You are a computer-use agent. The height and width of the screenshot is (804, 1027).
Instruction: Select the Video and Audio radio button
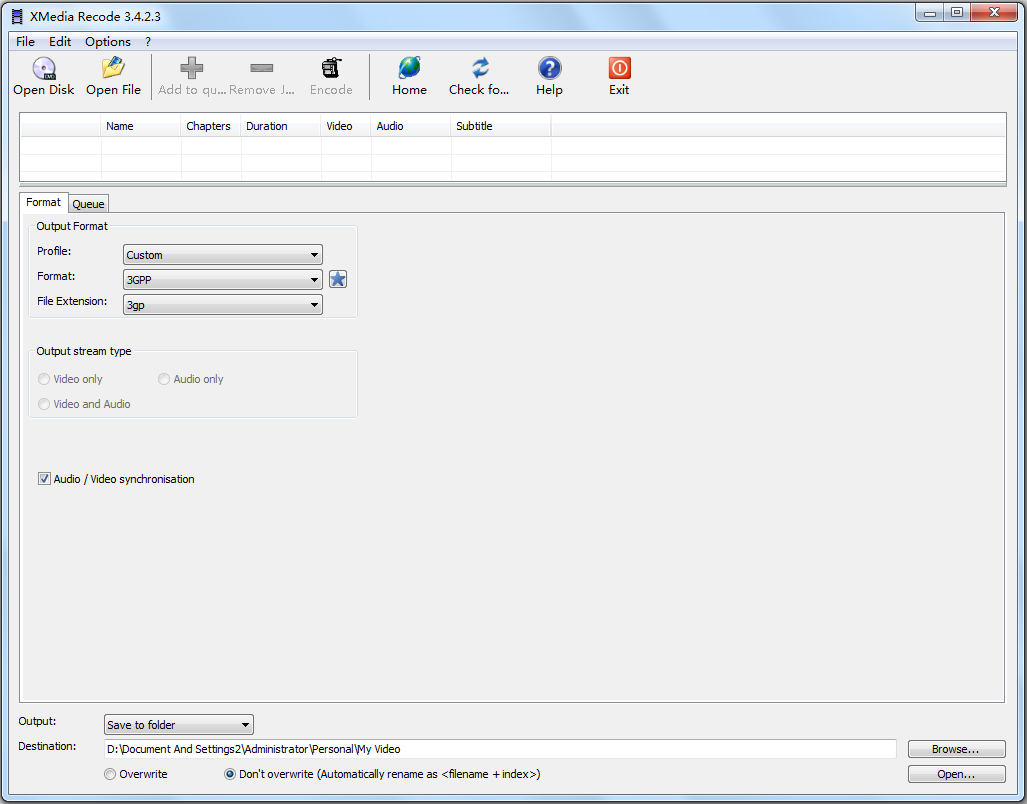click(x=44, y=404)
